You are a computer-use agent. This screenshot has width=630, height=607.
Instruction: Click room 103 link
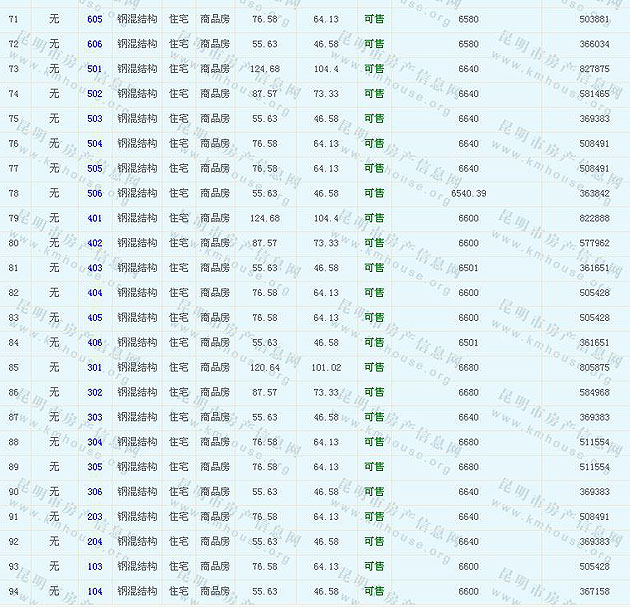click(x=95, y=566)
